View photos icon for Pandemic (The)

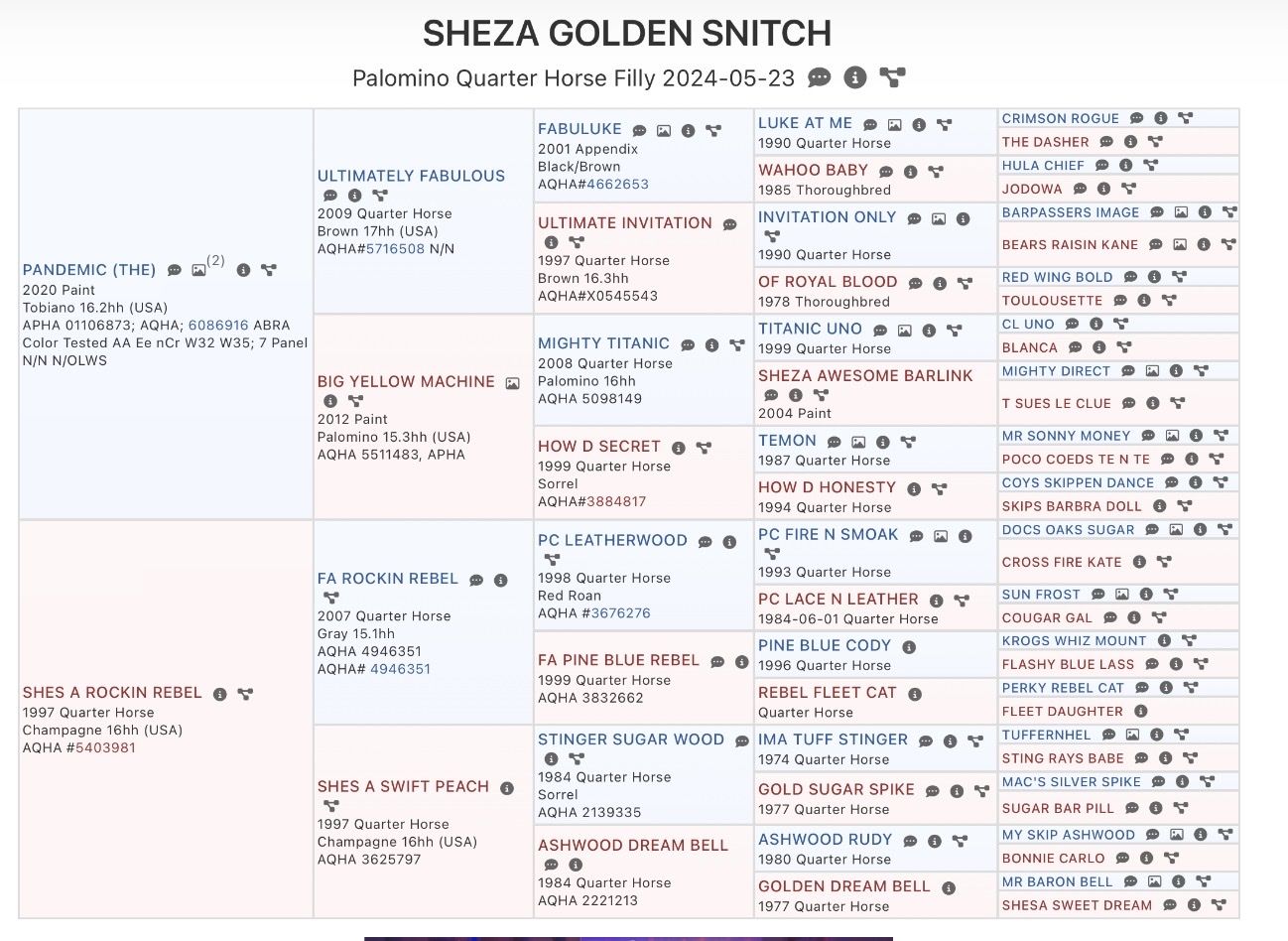(x=199, y=270)
